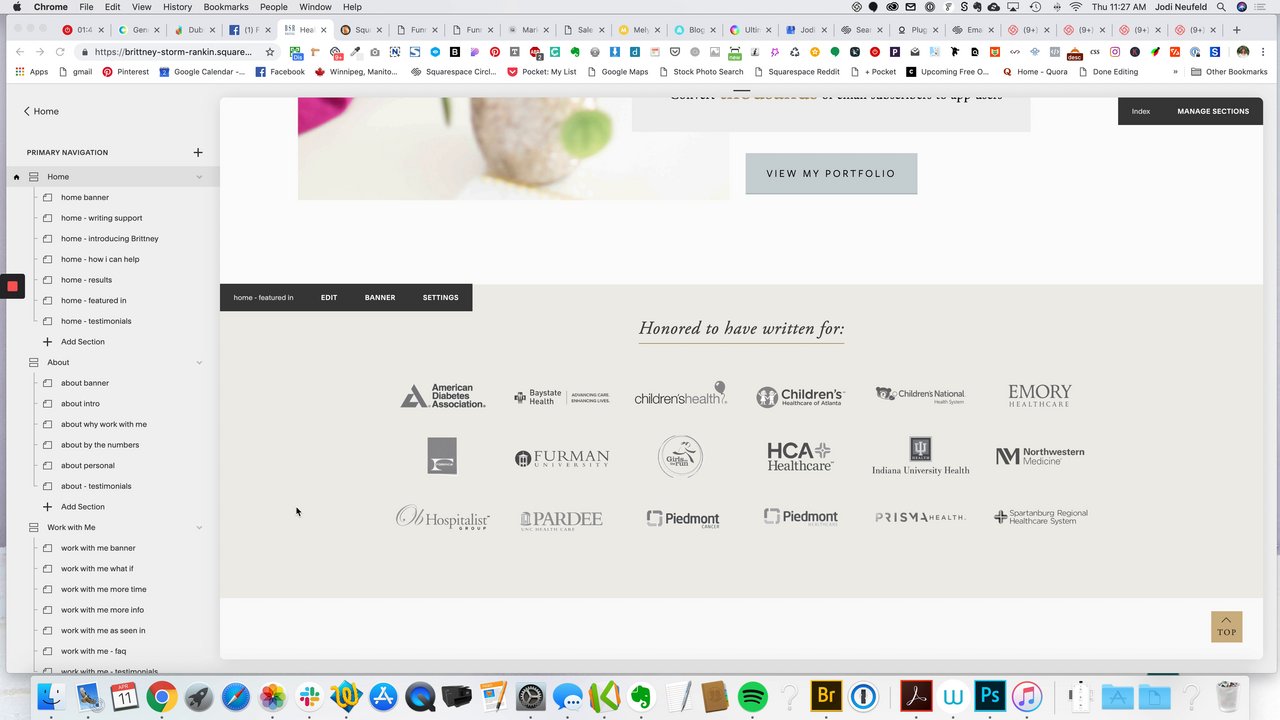Screen dimensions: 1280x720
Task: Jump to top with the TOP button
Action: tap(1227, 627)
